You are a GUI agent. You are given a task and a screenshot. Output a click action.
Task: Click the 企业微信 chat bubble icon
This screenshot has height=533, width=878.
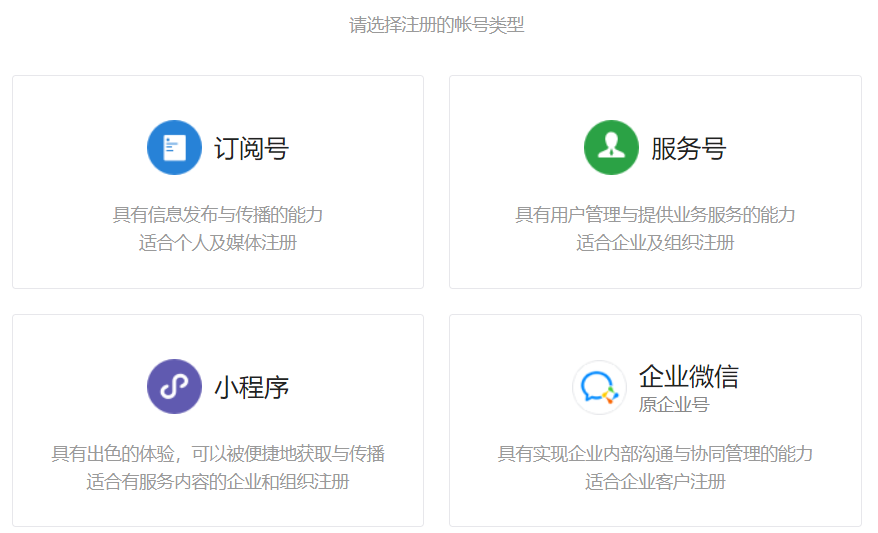[599, 387]
